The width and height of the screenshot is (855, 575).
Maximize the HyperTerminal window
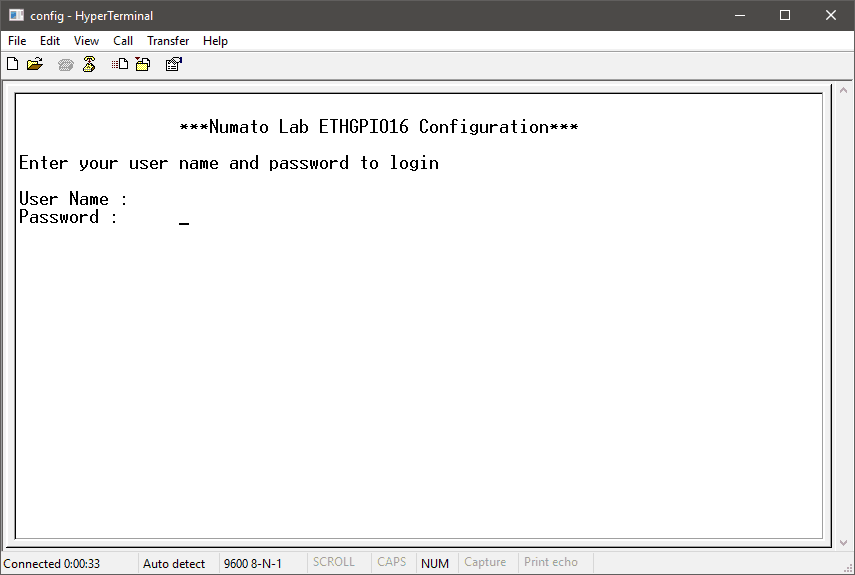coord(785,15)
